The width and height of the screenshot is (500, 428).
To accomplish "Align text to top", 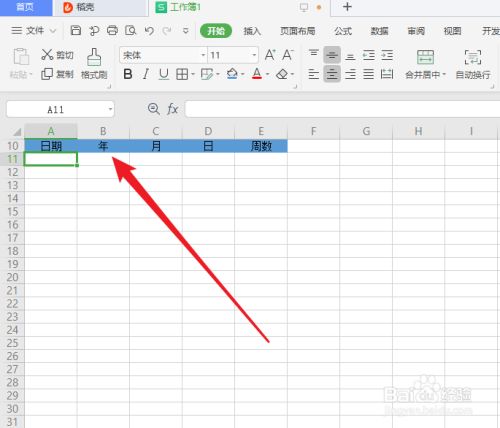I will pos(314,54).
